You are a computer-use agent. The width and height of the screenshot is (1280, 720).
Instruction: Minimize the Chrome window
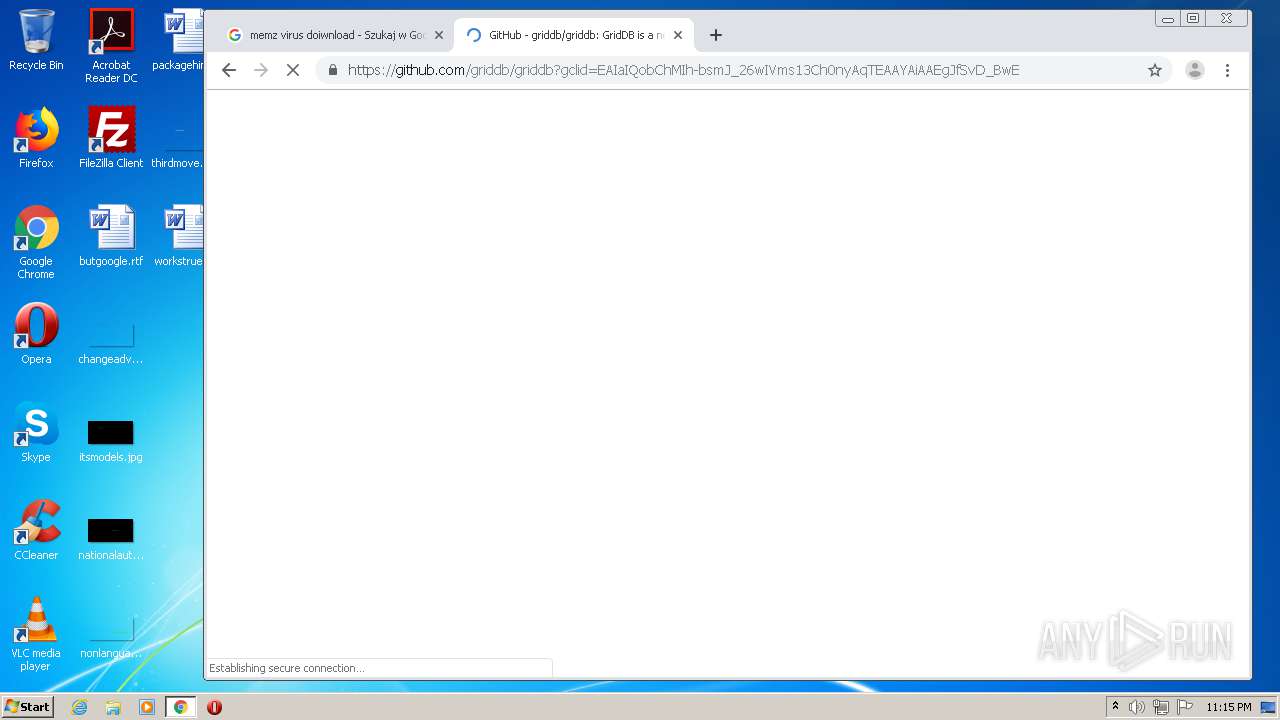pyautogui.click(x=1167, y=18)
